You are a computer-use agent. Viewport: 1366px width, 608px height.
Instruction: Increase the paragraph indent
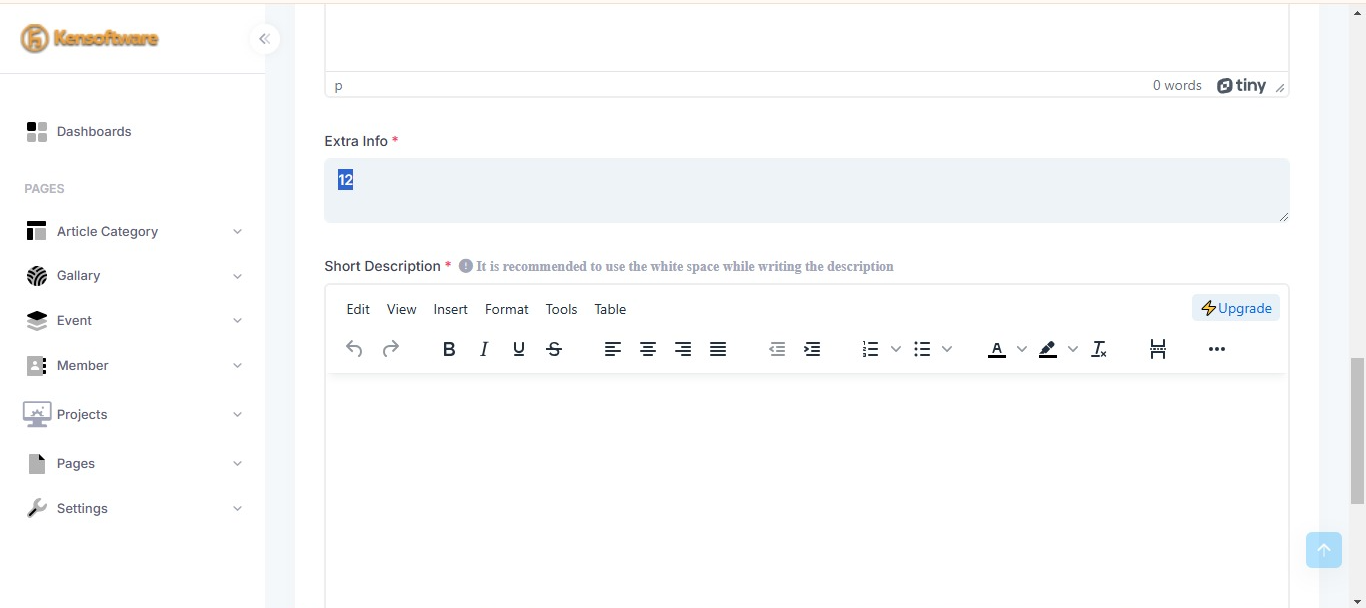[812, 349]
